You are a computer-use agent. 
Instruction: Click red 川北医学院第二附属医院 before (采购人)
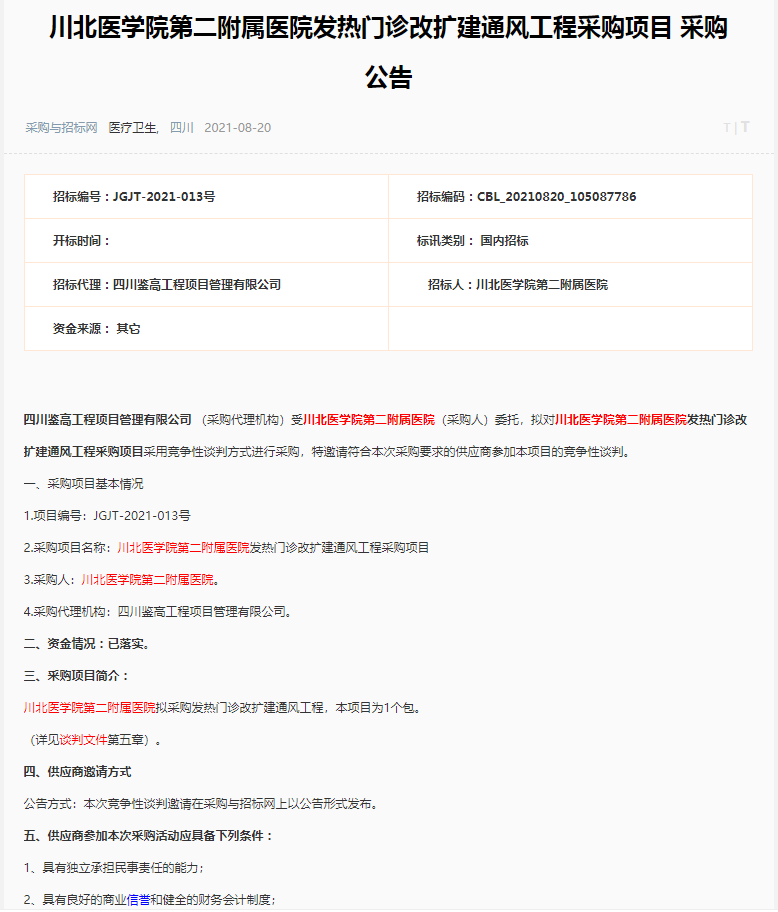(x=369, y=420)
